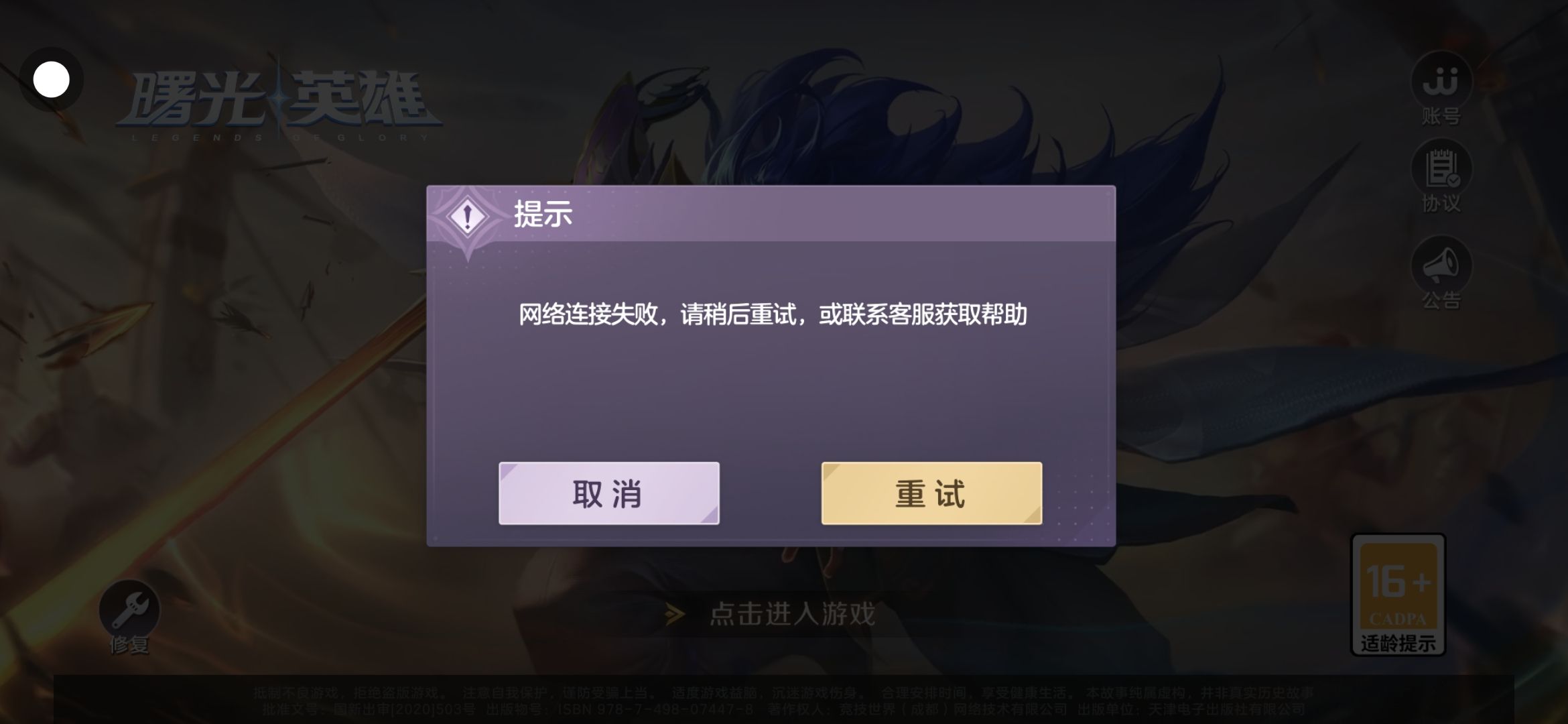Screen dimensions: 1568x724
Task: Click the diamond exclamation warning icon
Action: [x=467, y=217]
